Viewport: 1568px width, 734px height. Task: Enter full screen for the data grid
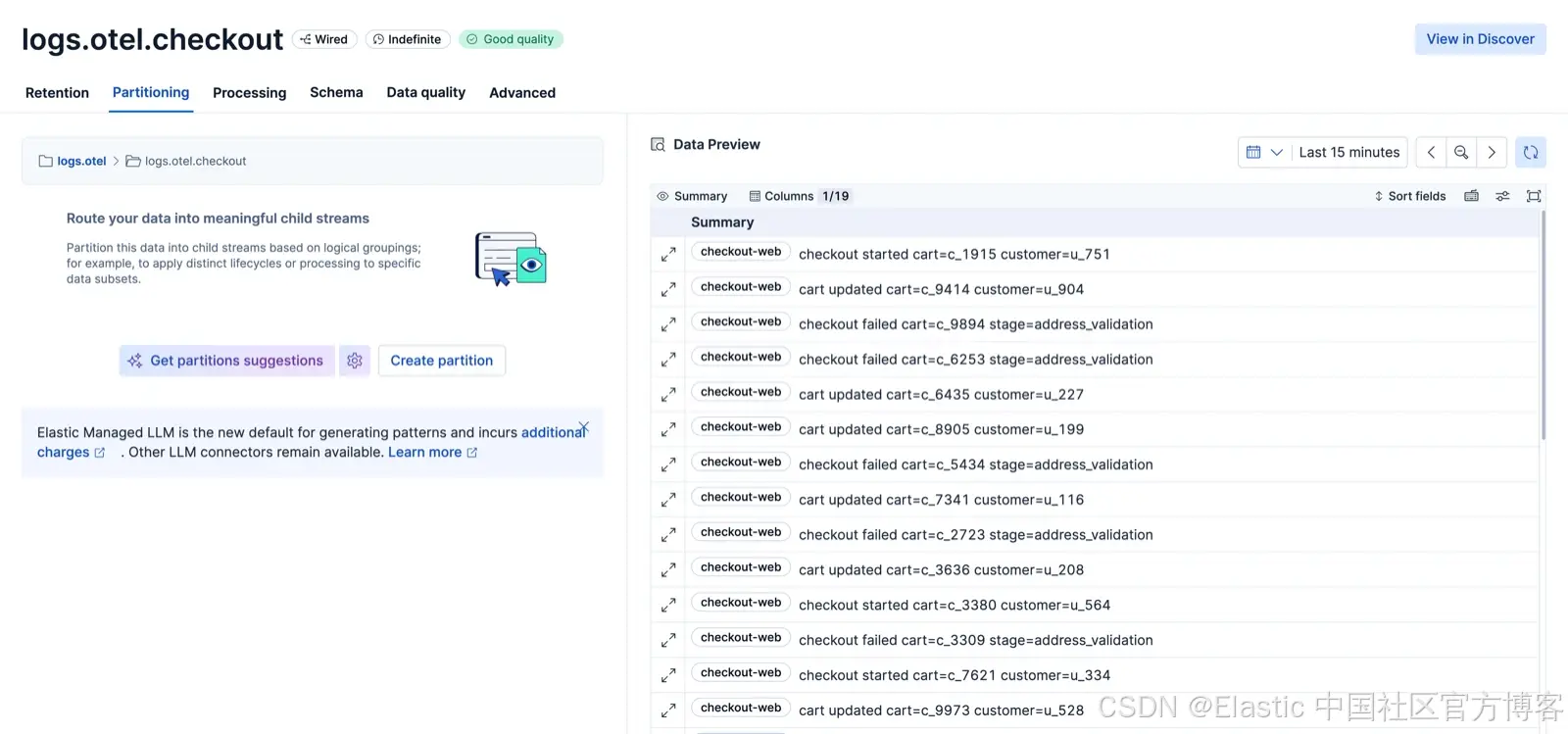pyautogui.click(x=1534, y=196)
